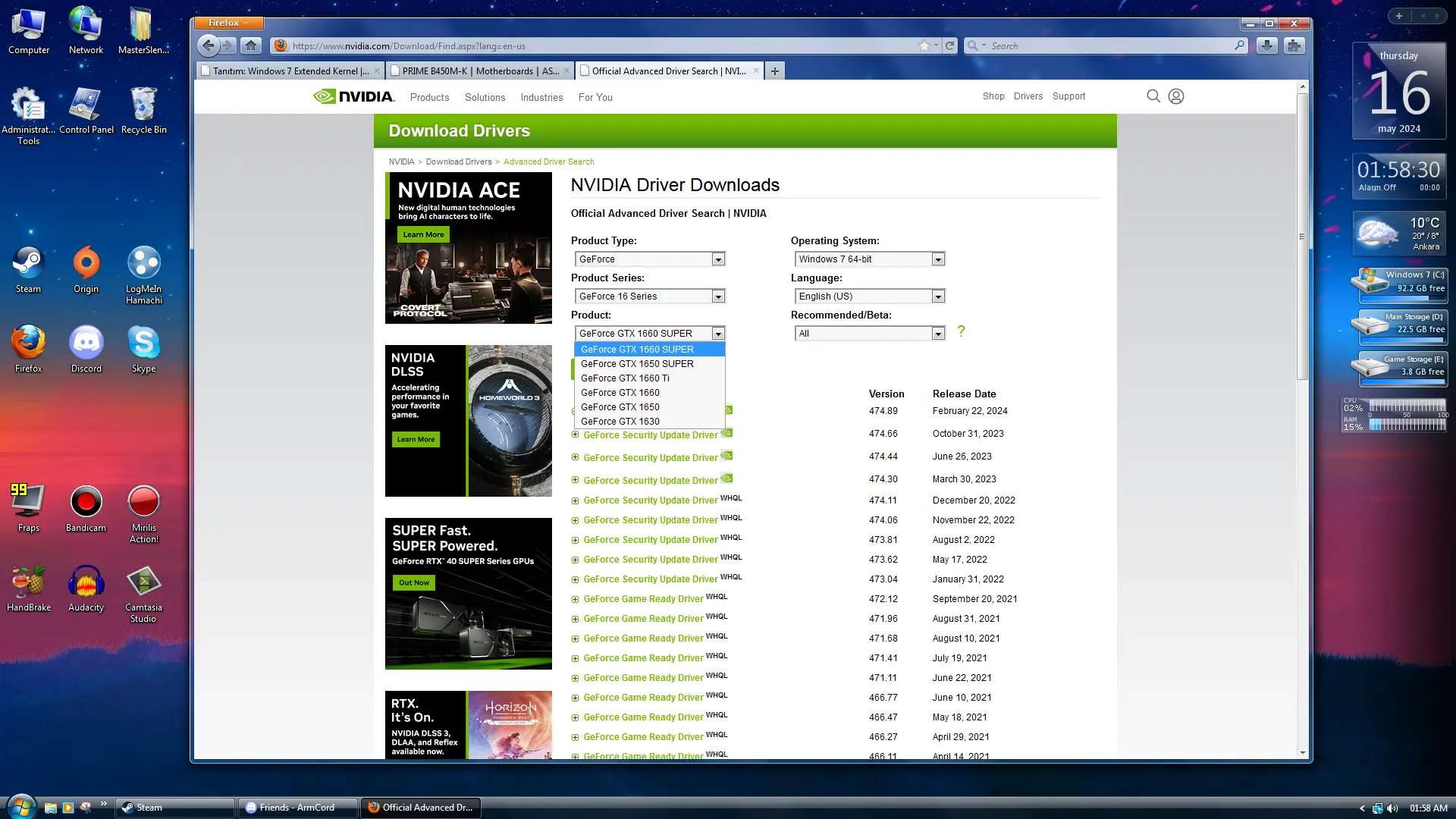Image resolution: width=1456 pixels, height=819 pixels.
Task: Open the NVIDIA account profile icon
Action: coord(1176,96)
